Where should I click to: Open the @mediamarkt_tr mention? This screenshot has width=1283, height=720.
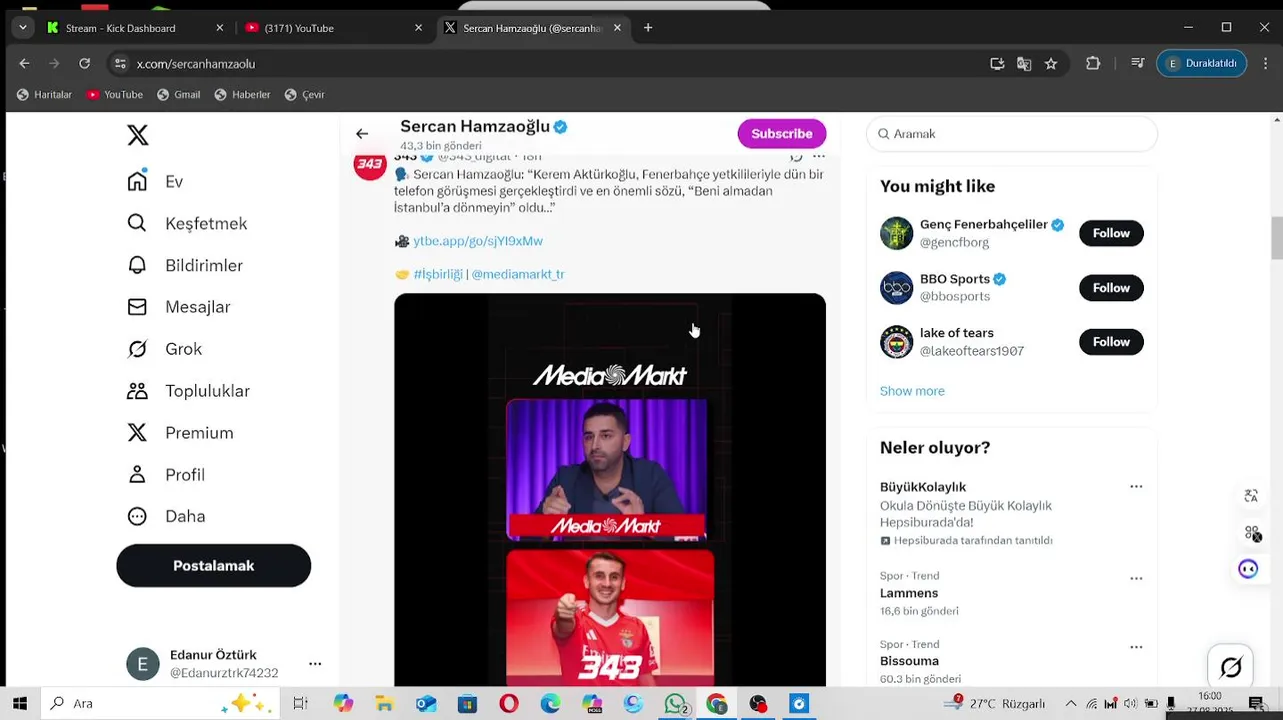[518, 274]
